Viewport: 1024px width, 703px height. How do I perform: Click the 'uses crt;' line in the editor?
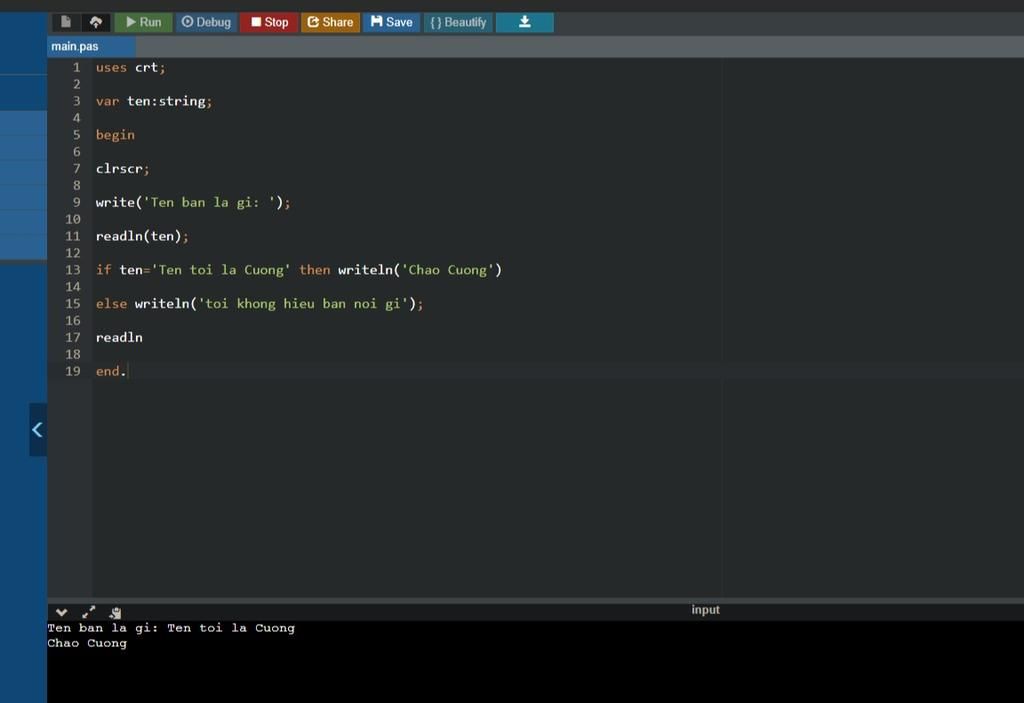(131, 67)
